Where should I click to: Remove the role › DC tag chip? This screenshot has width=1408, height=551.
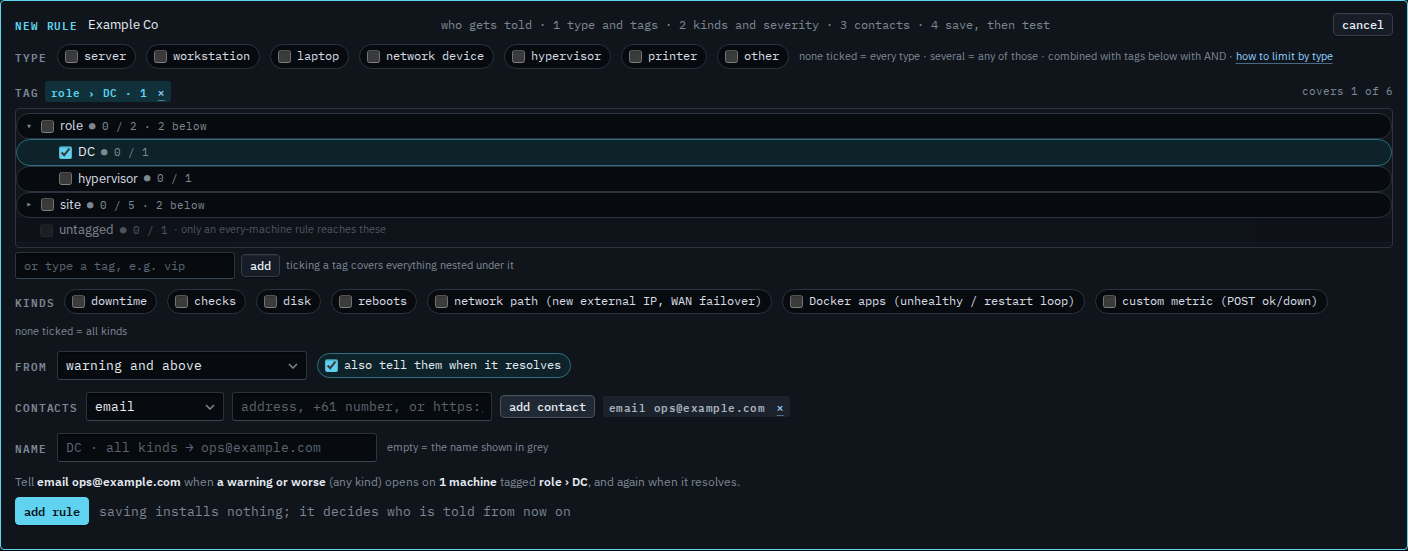pyautogui.click(x=161, y=93)
